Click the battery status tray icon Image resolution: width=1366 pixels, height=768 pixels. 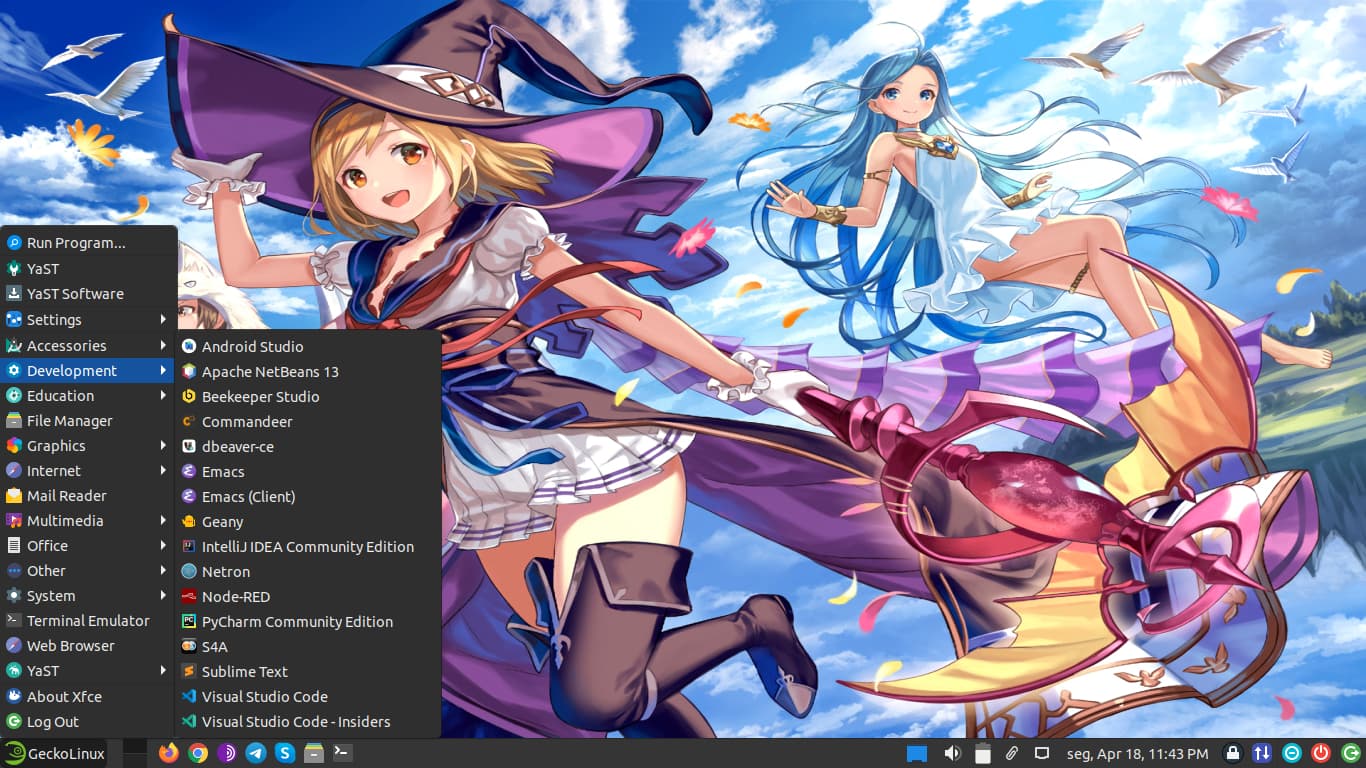983,753
